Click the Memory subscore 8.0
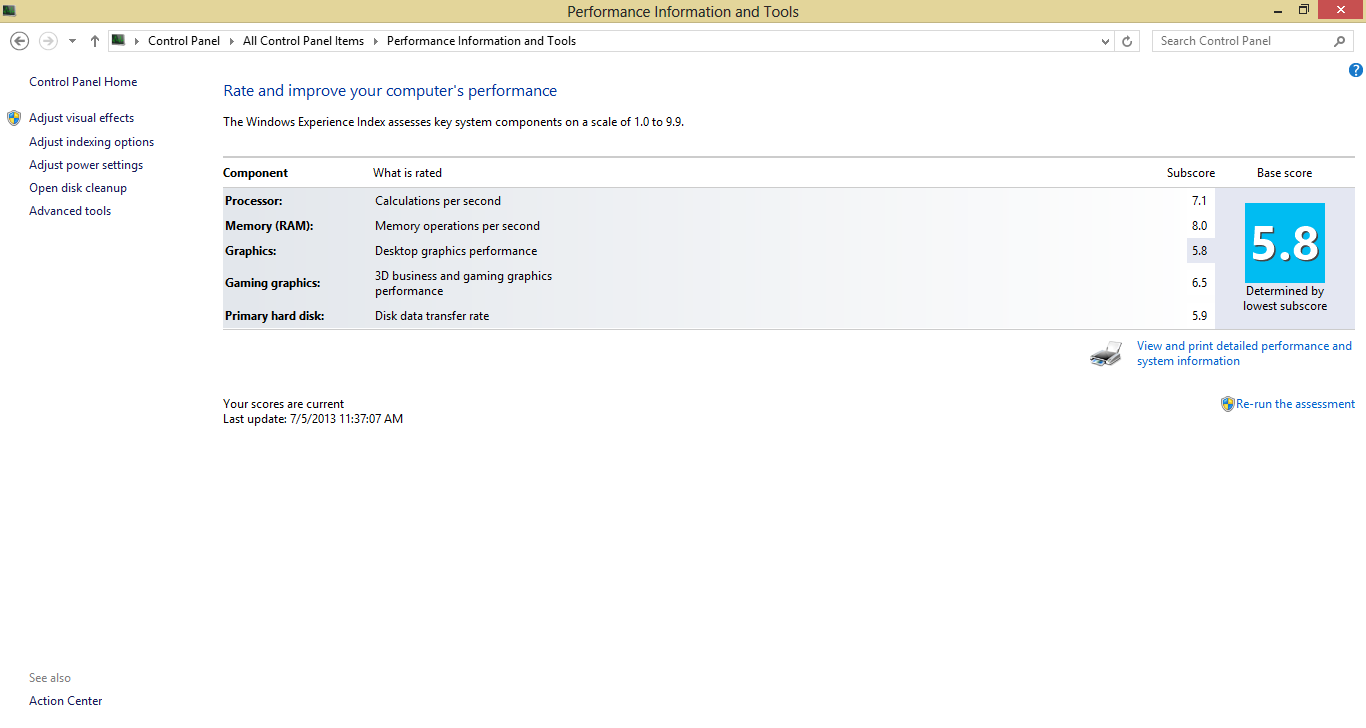1366x728 pixels. click(x=1199, y=226)
